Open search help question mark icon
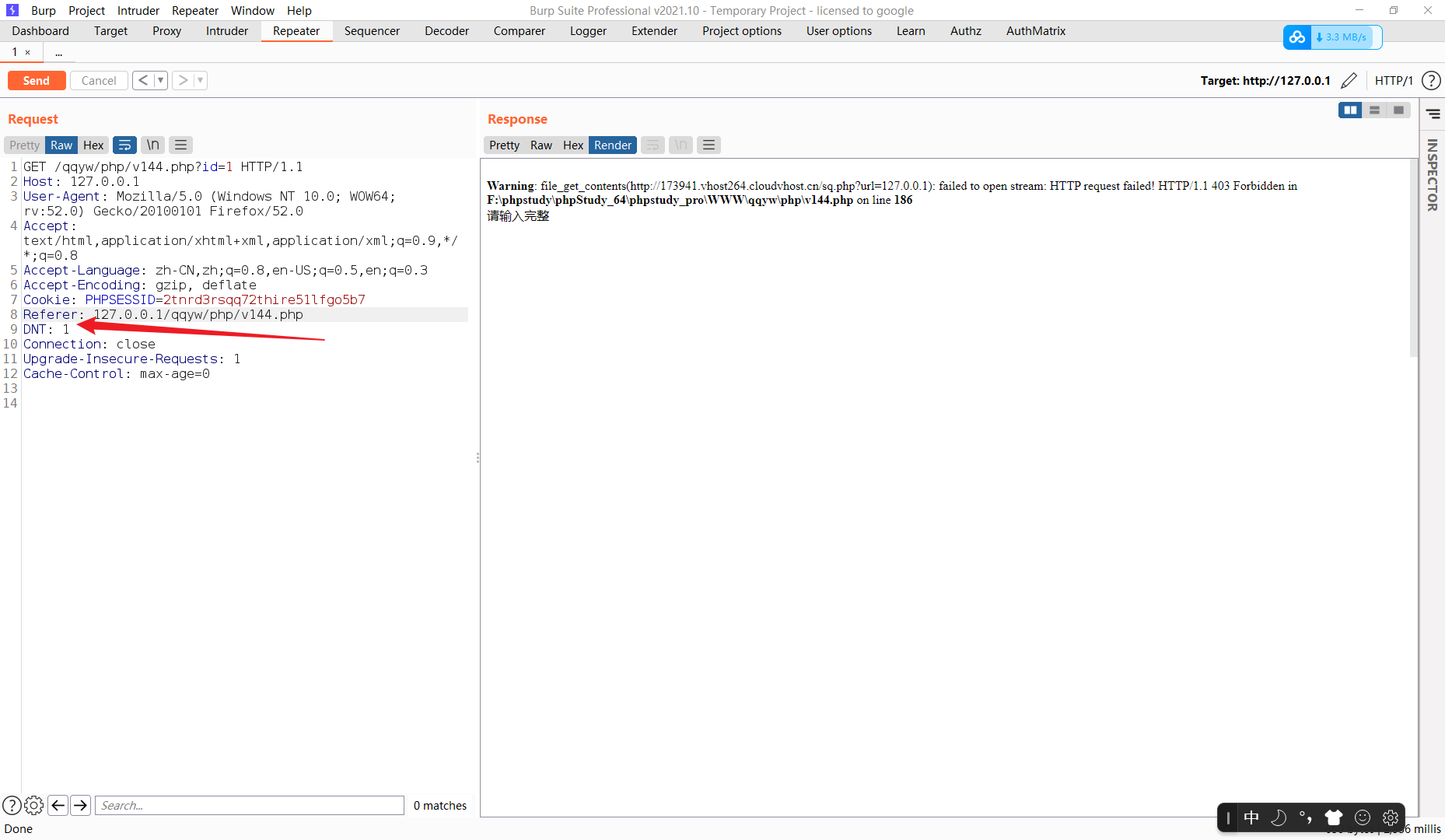The image size is (1445, 840). tap(12, 805)
